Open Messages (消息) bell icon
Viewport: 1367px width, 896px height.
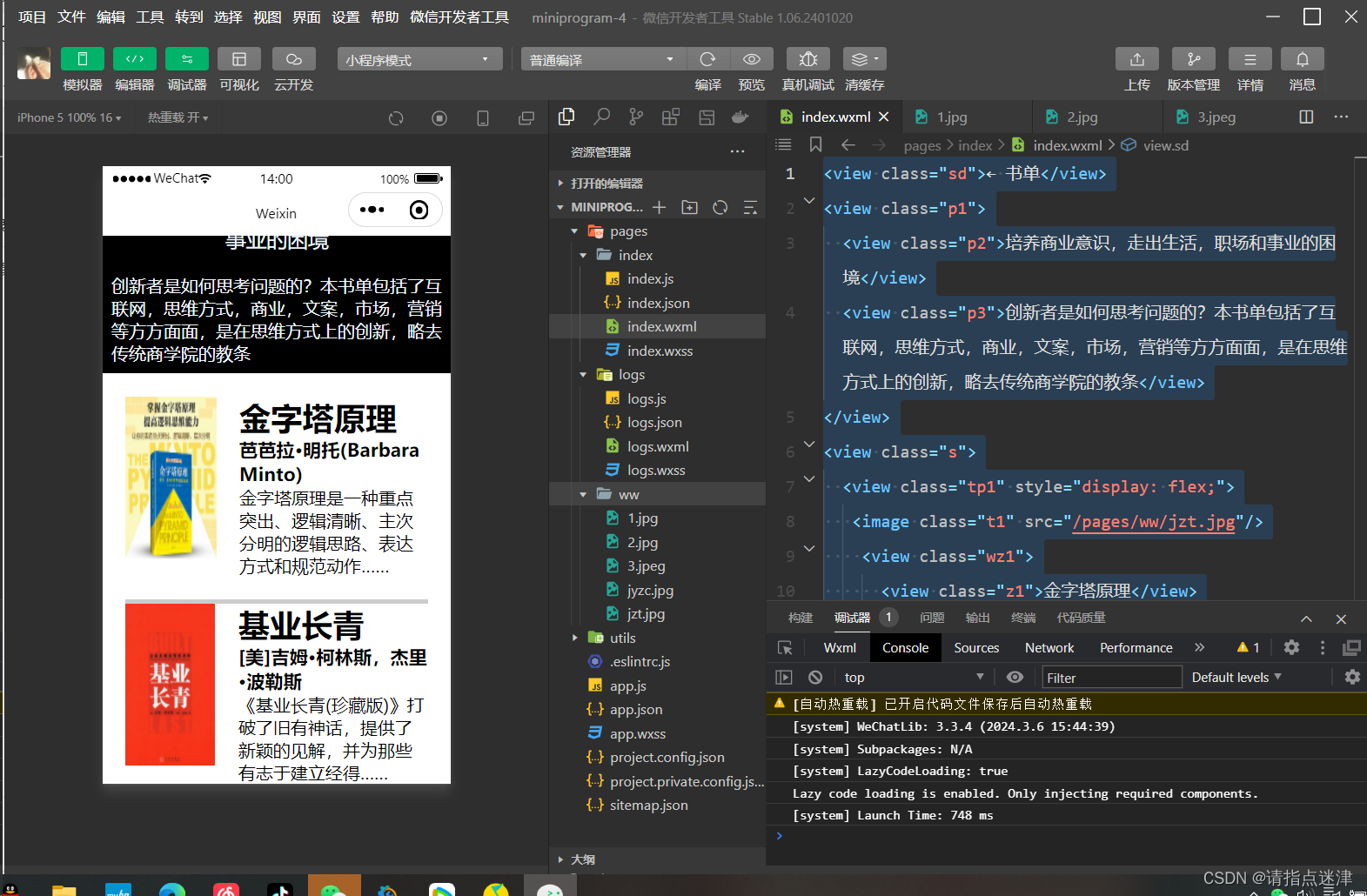(x=1303, y=59)
